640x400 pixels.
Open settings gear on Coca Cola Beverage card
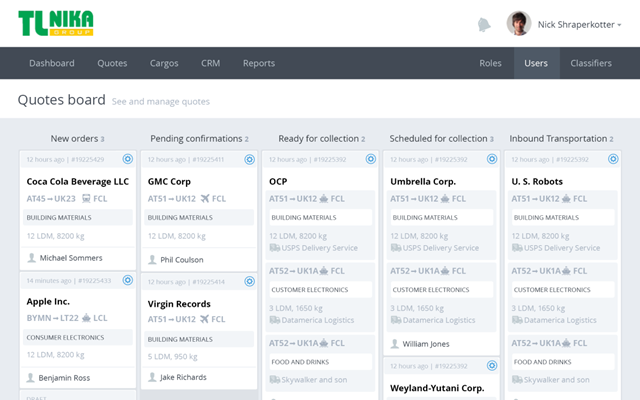(x=128, y=159)
